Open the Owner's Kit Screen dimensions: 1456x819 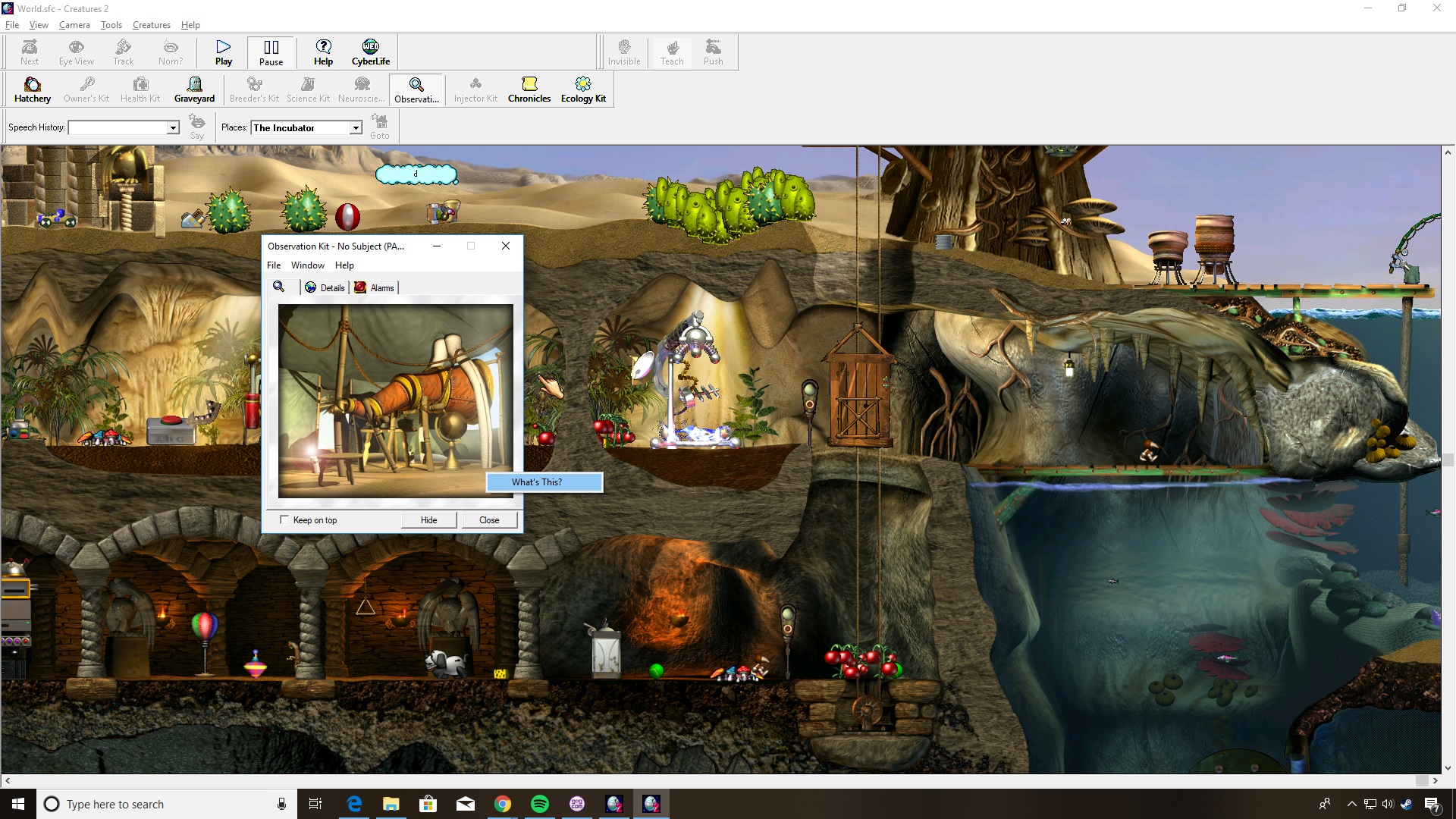coord(86,89)
